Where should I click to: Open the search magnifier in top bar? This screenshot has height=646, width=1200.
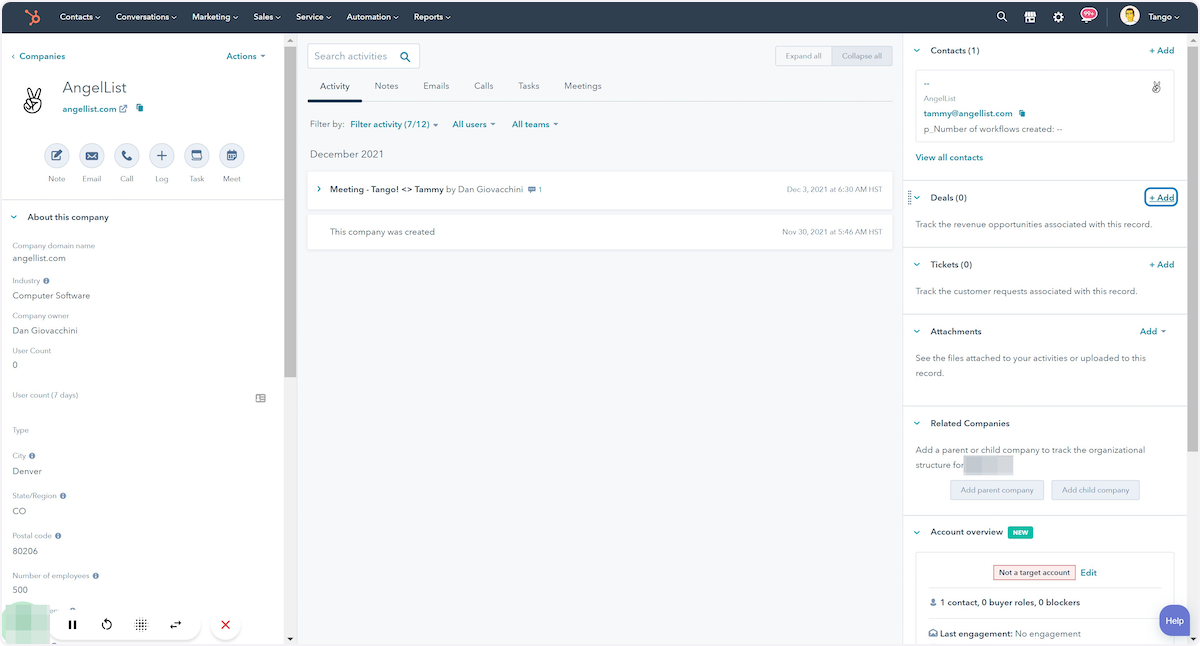point(1002,17)
